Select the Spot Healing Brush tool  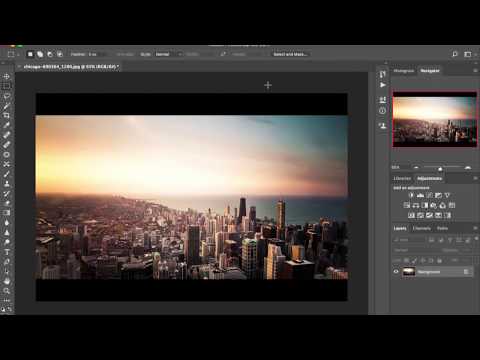click(x=6, y=135)
